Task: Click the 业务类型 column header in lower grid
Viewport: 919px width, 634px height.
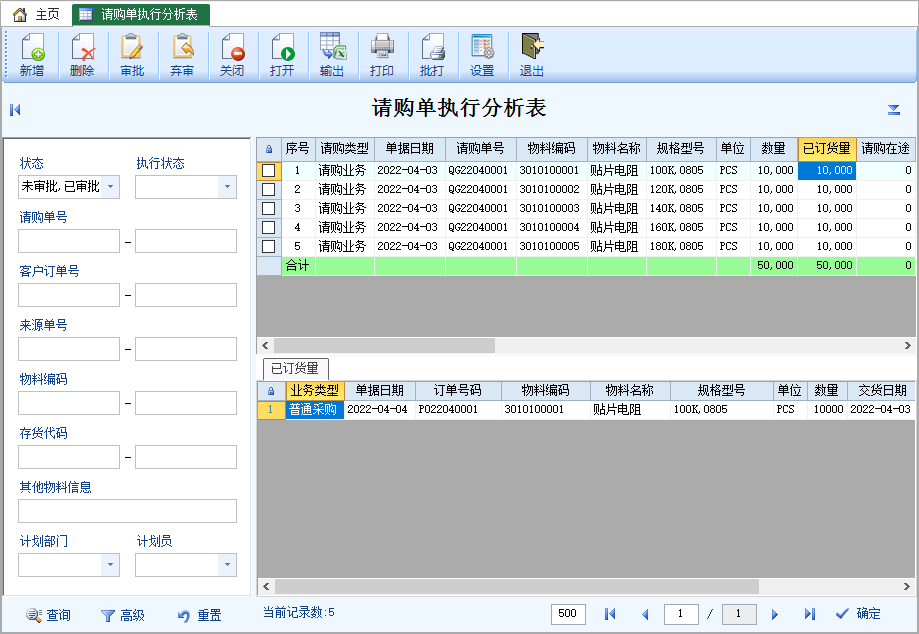Action: [315, 391]
